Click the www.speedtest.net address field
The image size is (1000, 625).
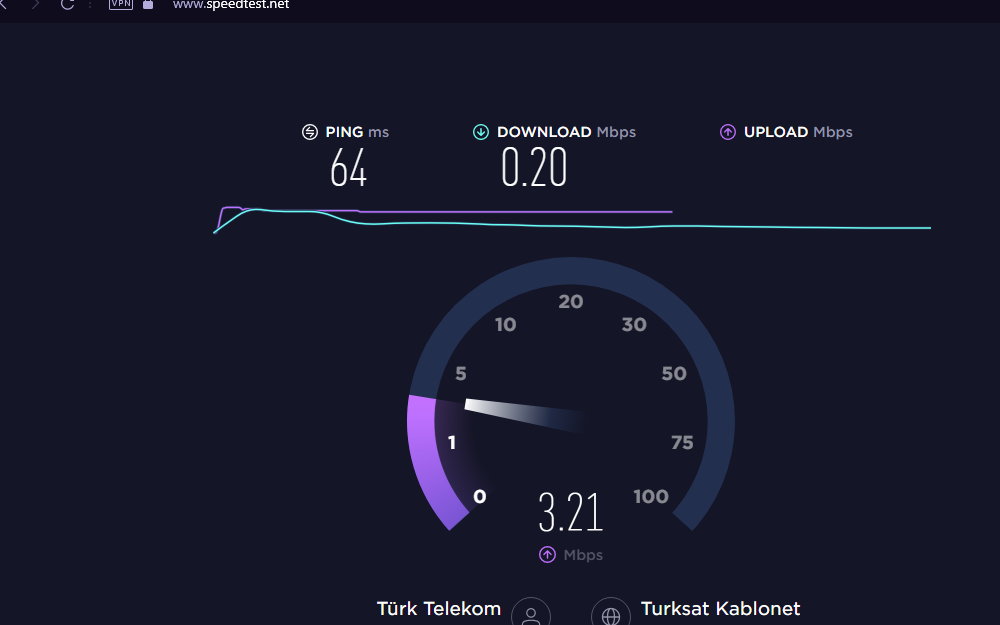(231, 4)
